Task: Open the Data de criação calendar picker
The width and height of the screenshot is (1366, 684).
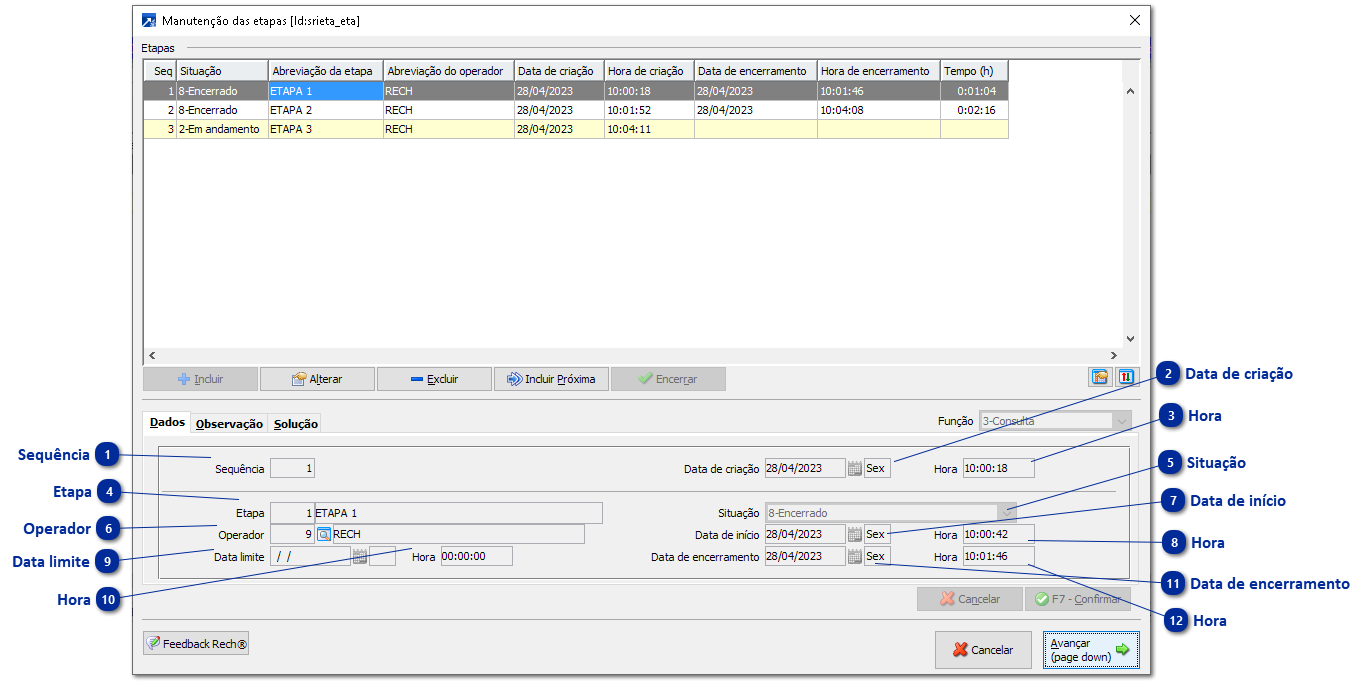Action: coord(854,469)
